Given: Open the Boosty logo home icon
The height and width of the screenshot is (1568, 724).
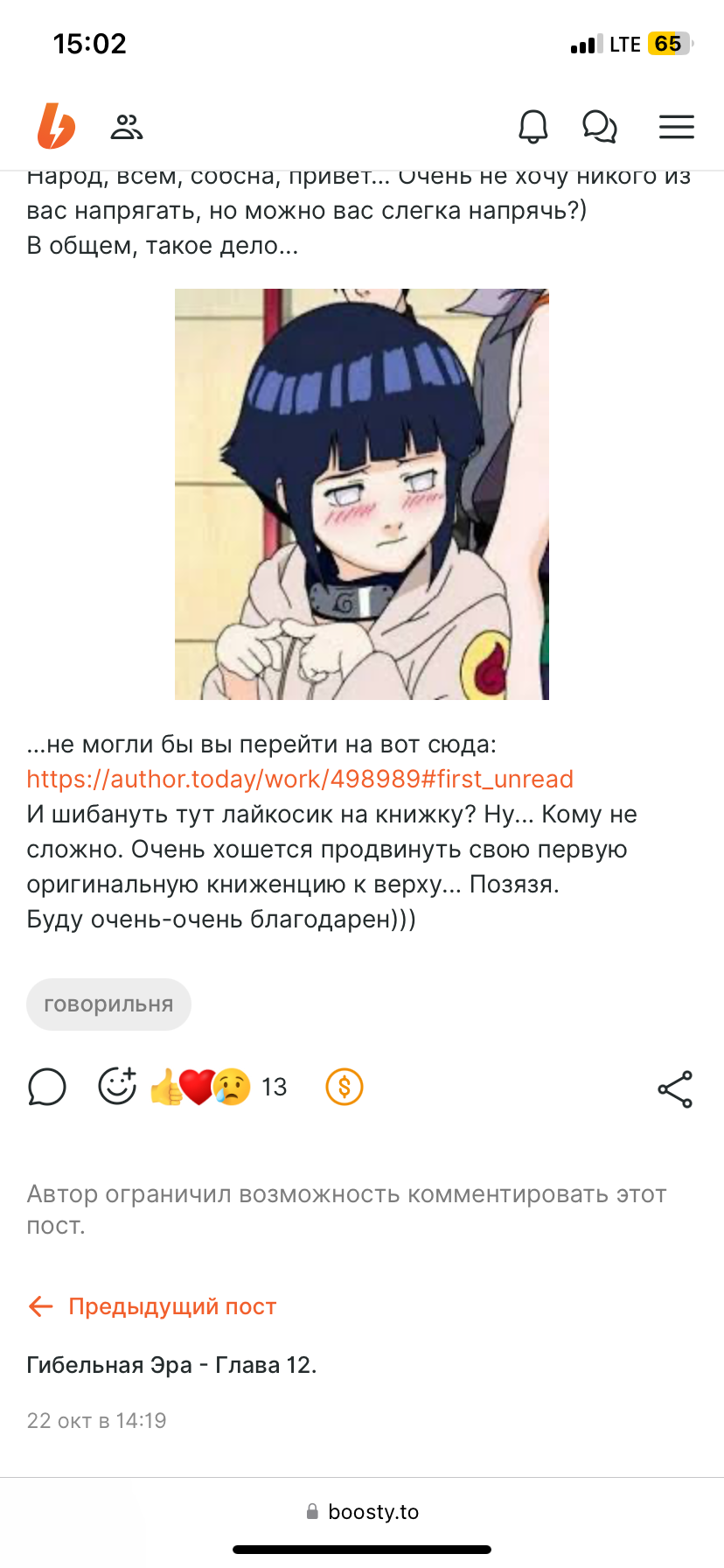Looking at the screenshot, I should coord(56,127).
